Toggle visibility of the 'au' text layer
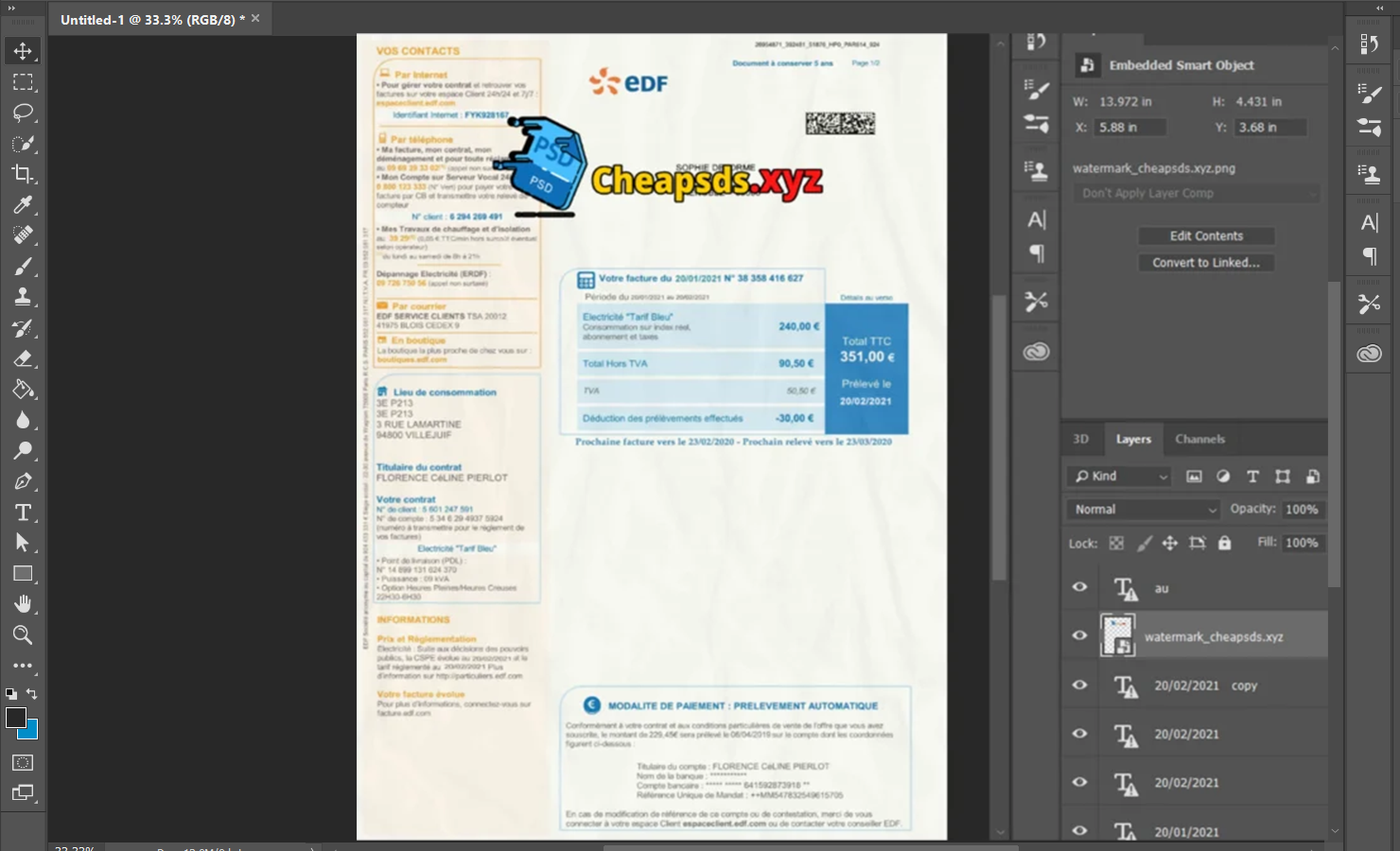The height and width of the screenshot is (851, 1400). 1079,587
